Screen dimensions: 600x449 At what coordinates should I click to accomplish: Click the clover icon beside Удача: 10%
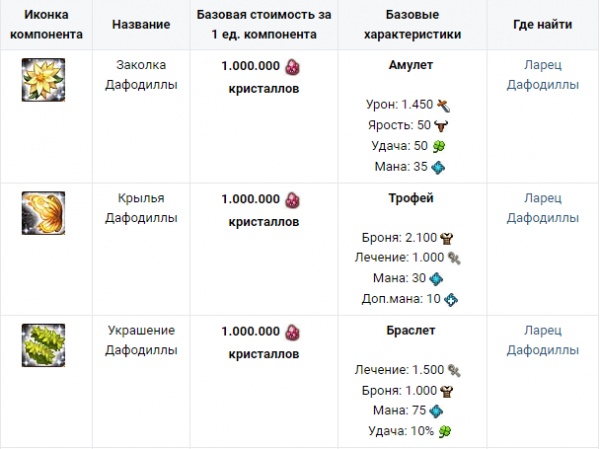point(446,431)
